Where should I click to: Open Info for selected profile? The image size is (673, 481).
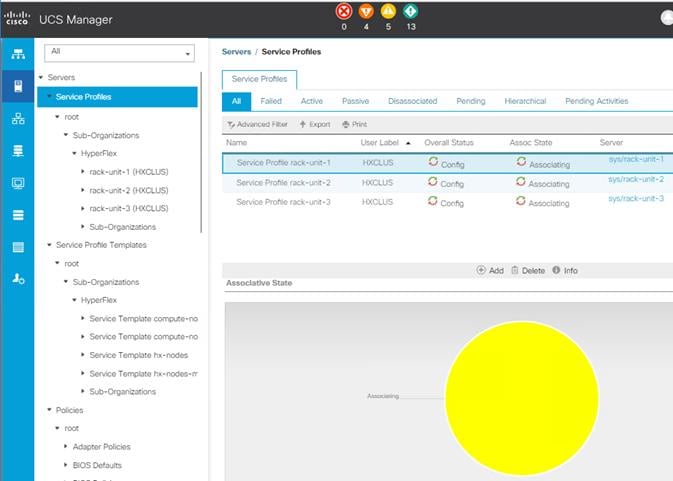(x=565, y=270)
